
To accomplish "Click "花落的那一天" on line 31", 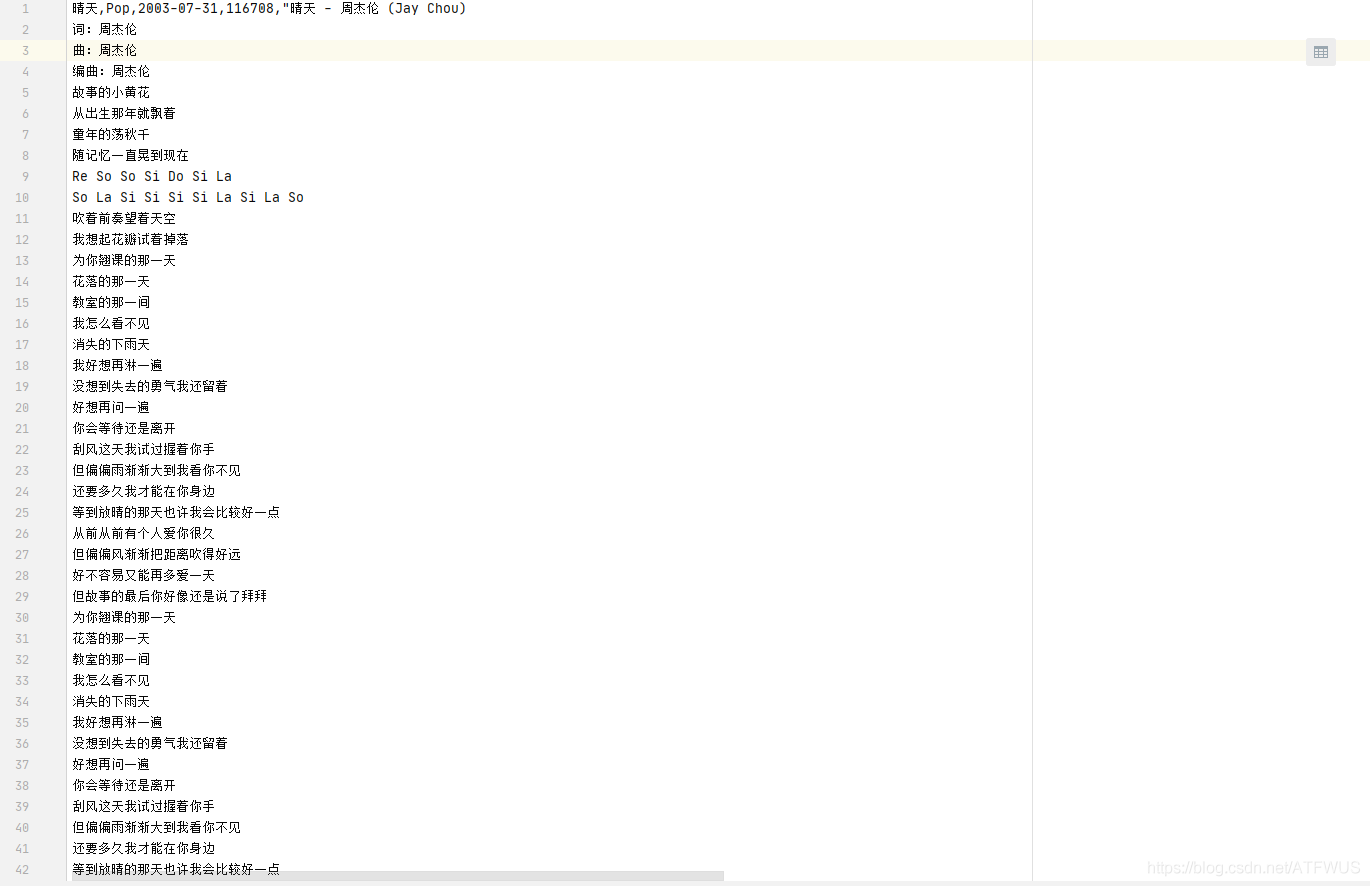I will [111, 638].
